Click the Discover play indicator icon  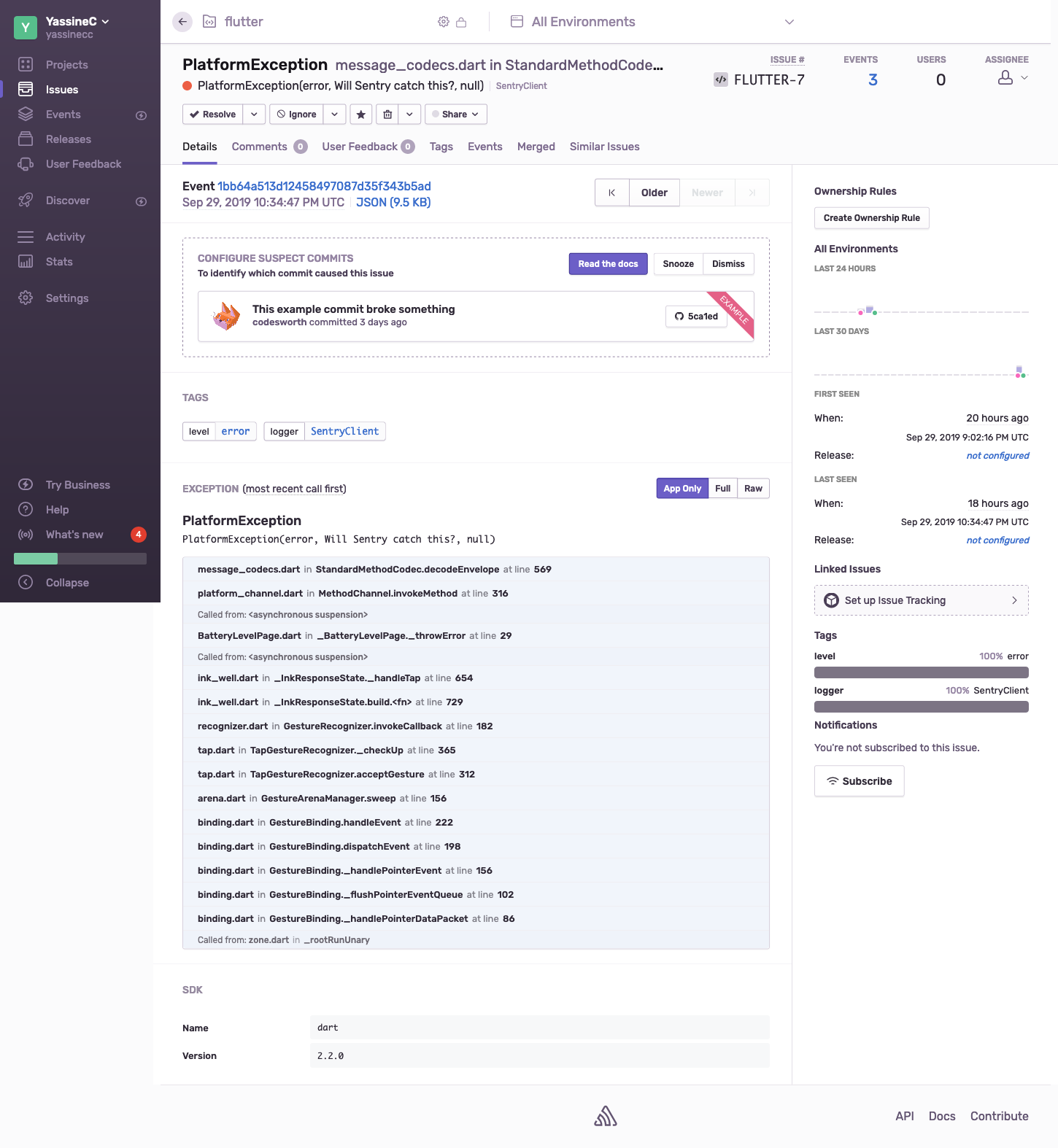[142, 201]
